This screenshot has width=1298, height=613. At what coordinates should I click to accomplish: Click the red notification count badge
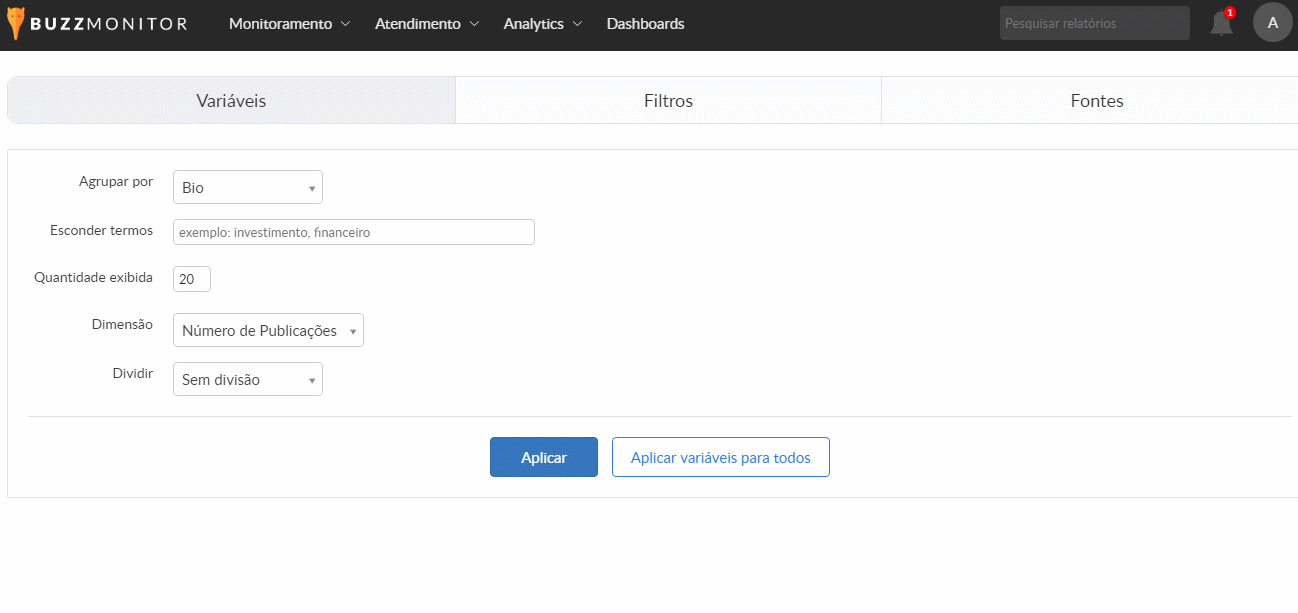coord(1229,13)
